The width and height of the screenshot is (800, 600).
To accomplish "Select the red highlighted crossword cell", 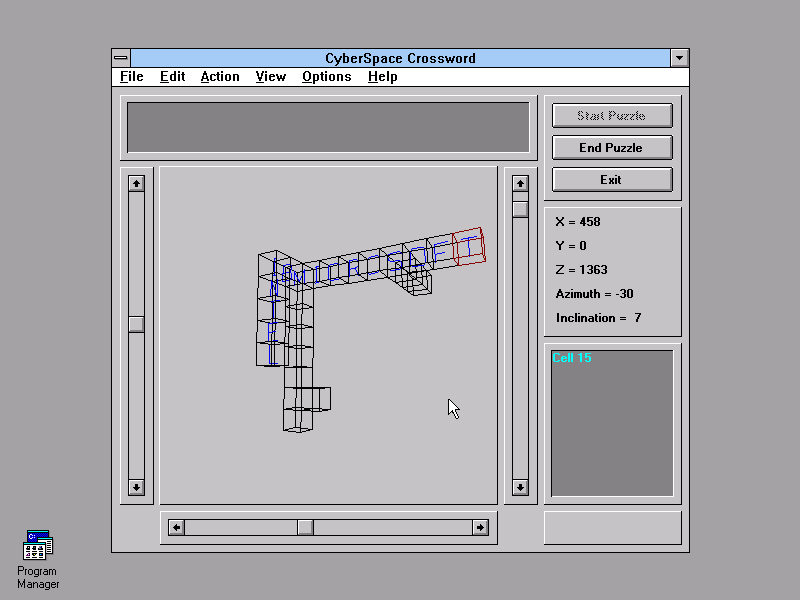I will pos(469,248).
